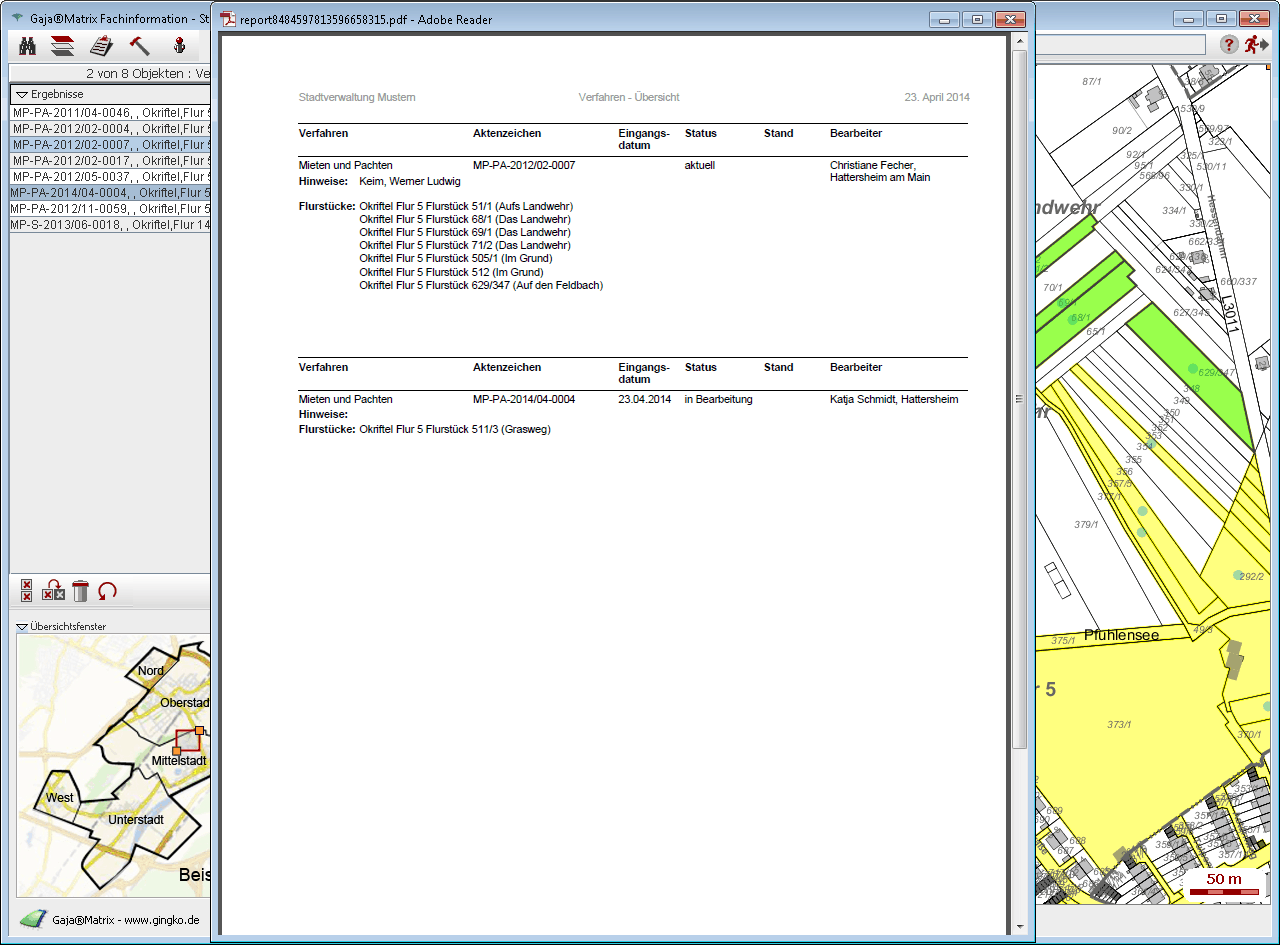Viewport: 1280px width, 945px height.
Task: Click the PDF scrollbar up arrow
Action: [x=1019, y=42]
